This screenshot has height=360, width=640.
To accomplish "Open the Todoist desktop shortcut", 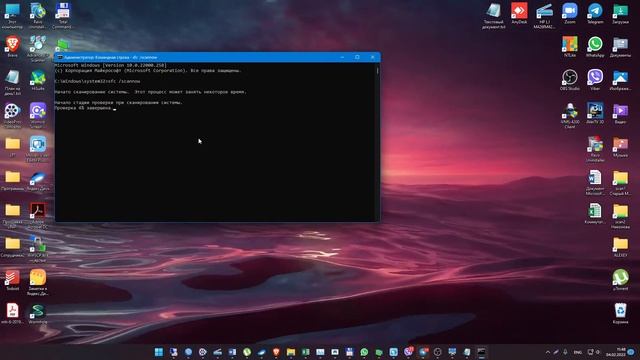I will click(12, 280).
